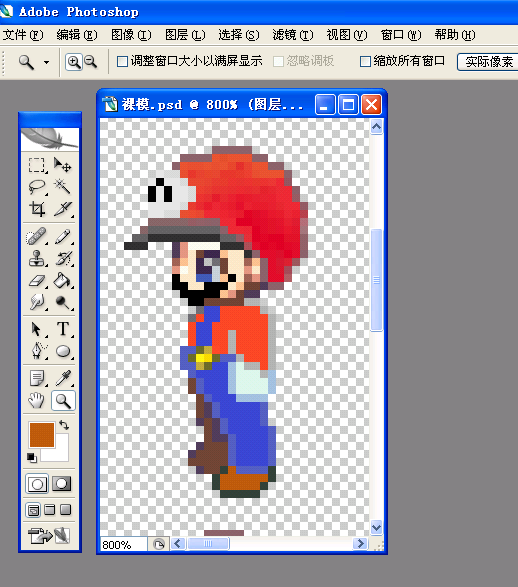This screenshot has height=587, width=518.
Task: Select the Eraser tool
Action: (x=37, y=280)
